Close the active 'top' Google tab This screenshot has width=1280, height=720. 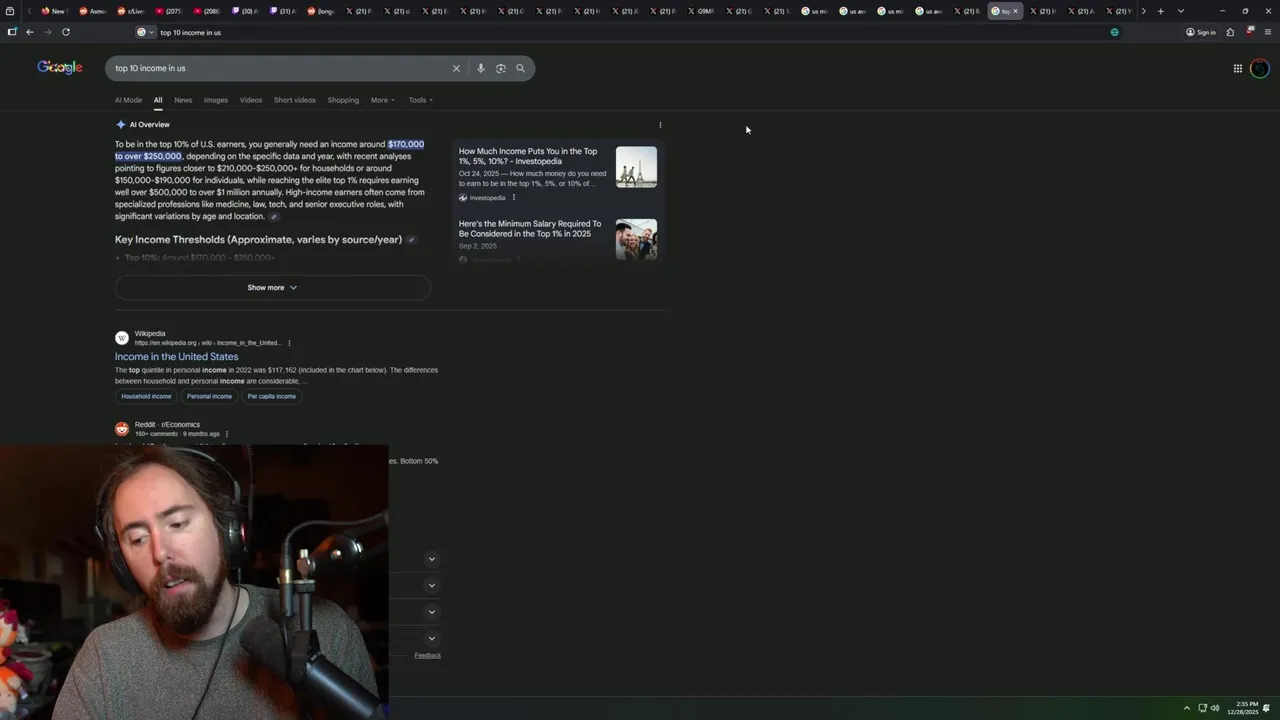pos(1015,11)
